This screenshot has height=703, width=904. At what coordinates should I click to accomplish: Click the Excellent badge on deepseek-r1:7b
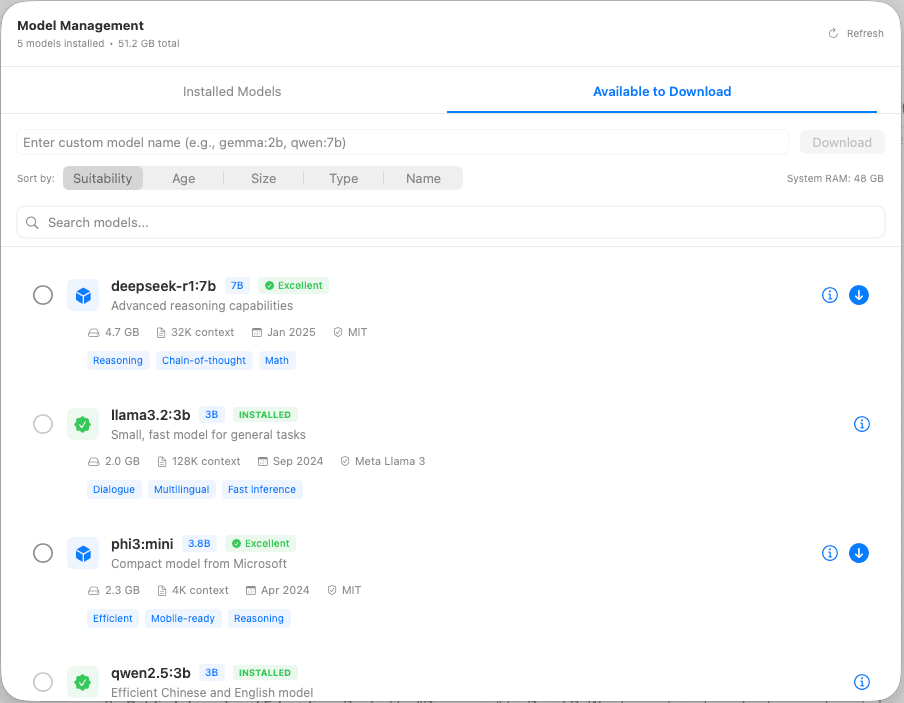click(293, 285)
